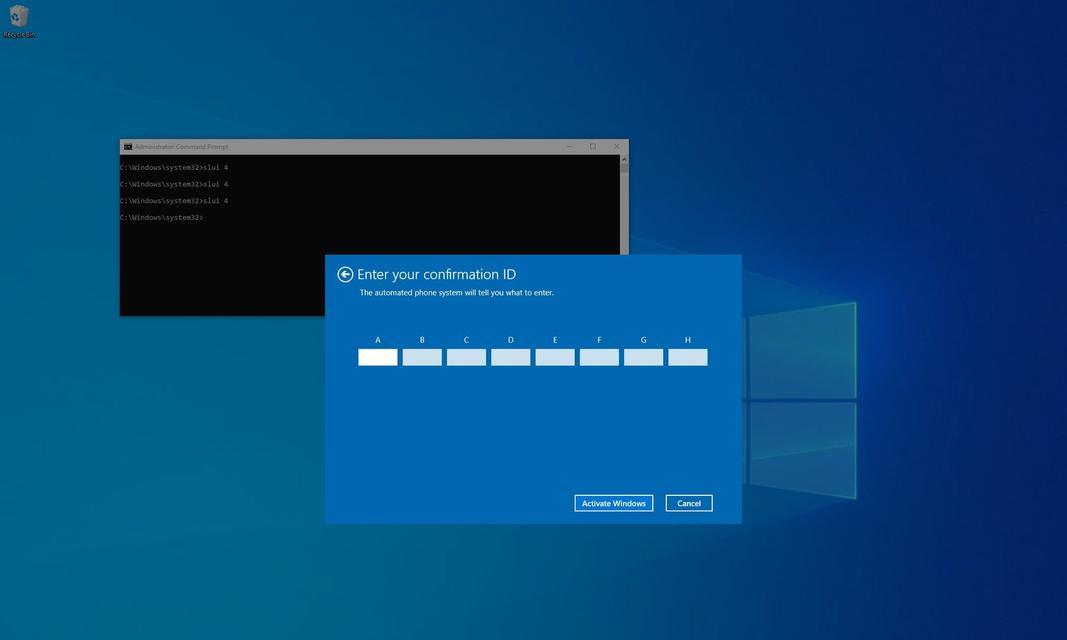Click the last command prompt line 'C:\Windows\system32>'
Viewport: 1067px width, 640px height.
coord(161,218)
